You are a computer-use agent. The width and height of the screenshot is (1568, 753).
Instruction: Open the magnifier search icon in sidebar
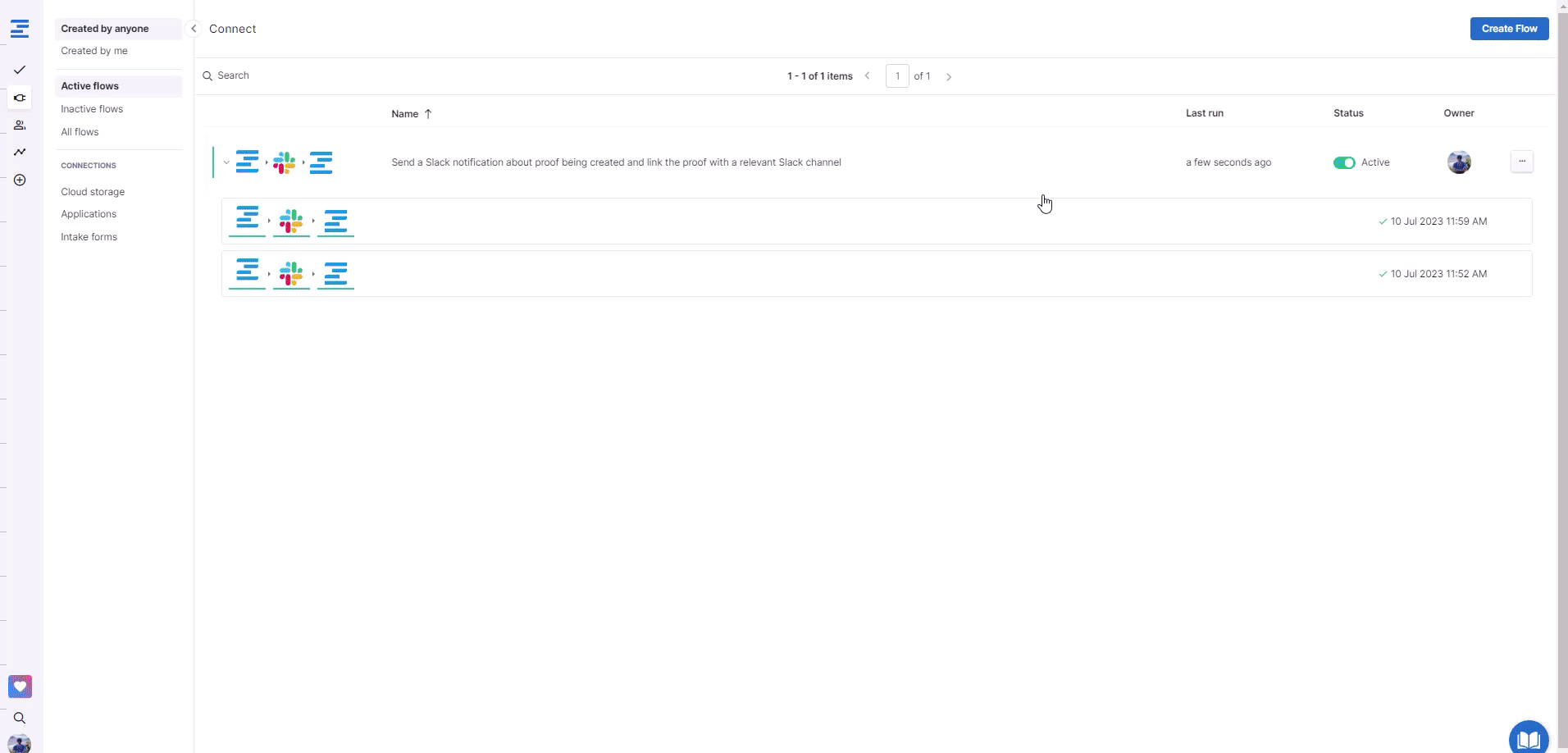click(x=20, y=718)
